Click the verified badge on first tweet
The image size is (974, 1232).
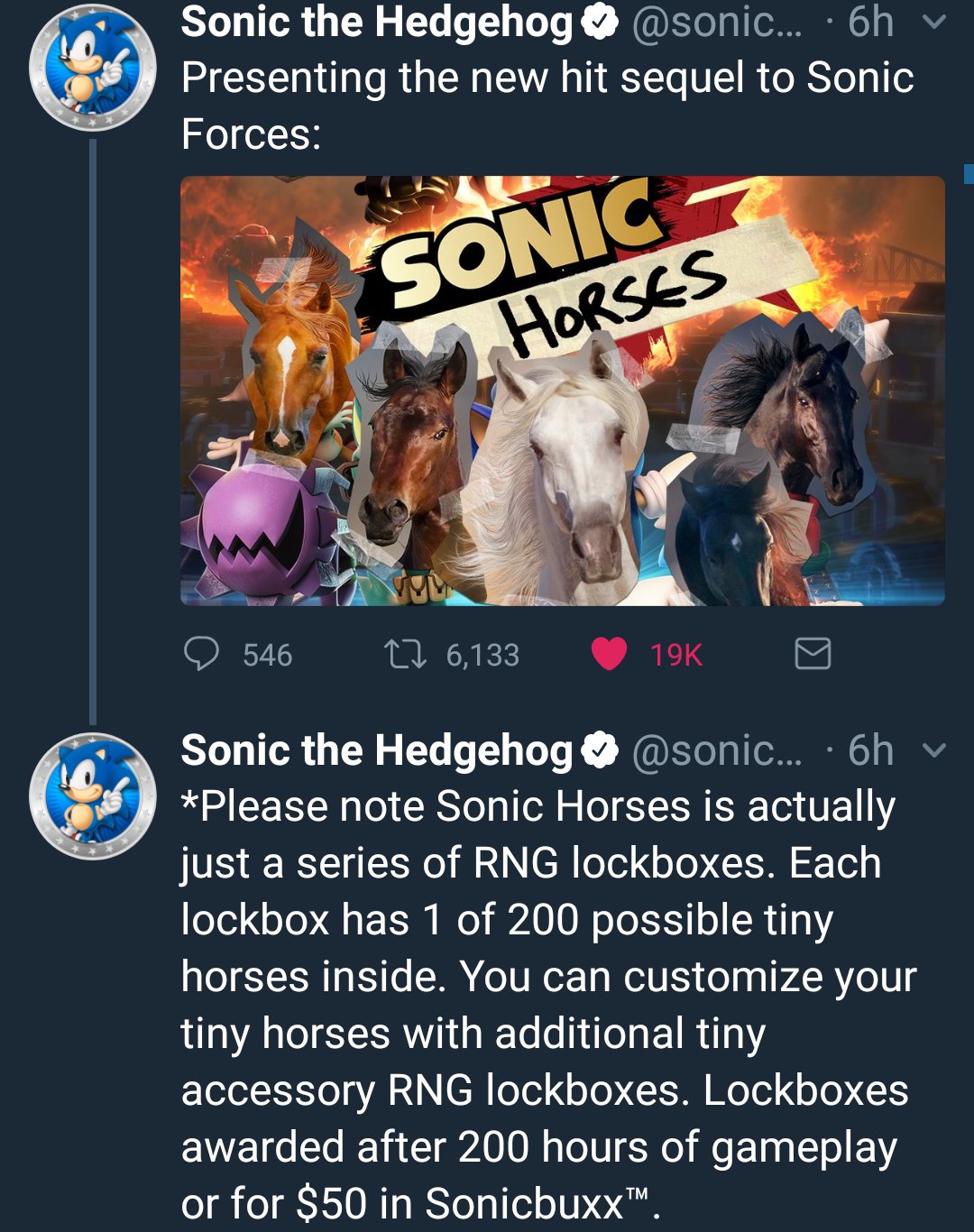tap(600, 23)
